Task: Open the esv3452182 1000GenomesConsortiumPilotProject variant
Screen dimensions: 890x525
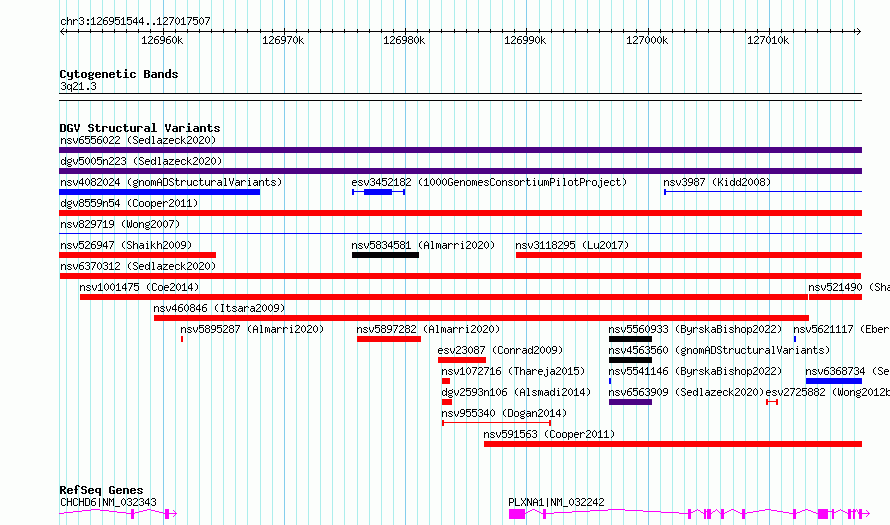Action: coord(489,182)
